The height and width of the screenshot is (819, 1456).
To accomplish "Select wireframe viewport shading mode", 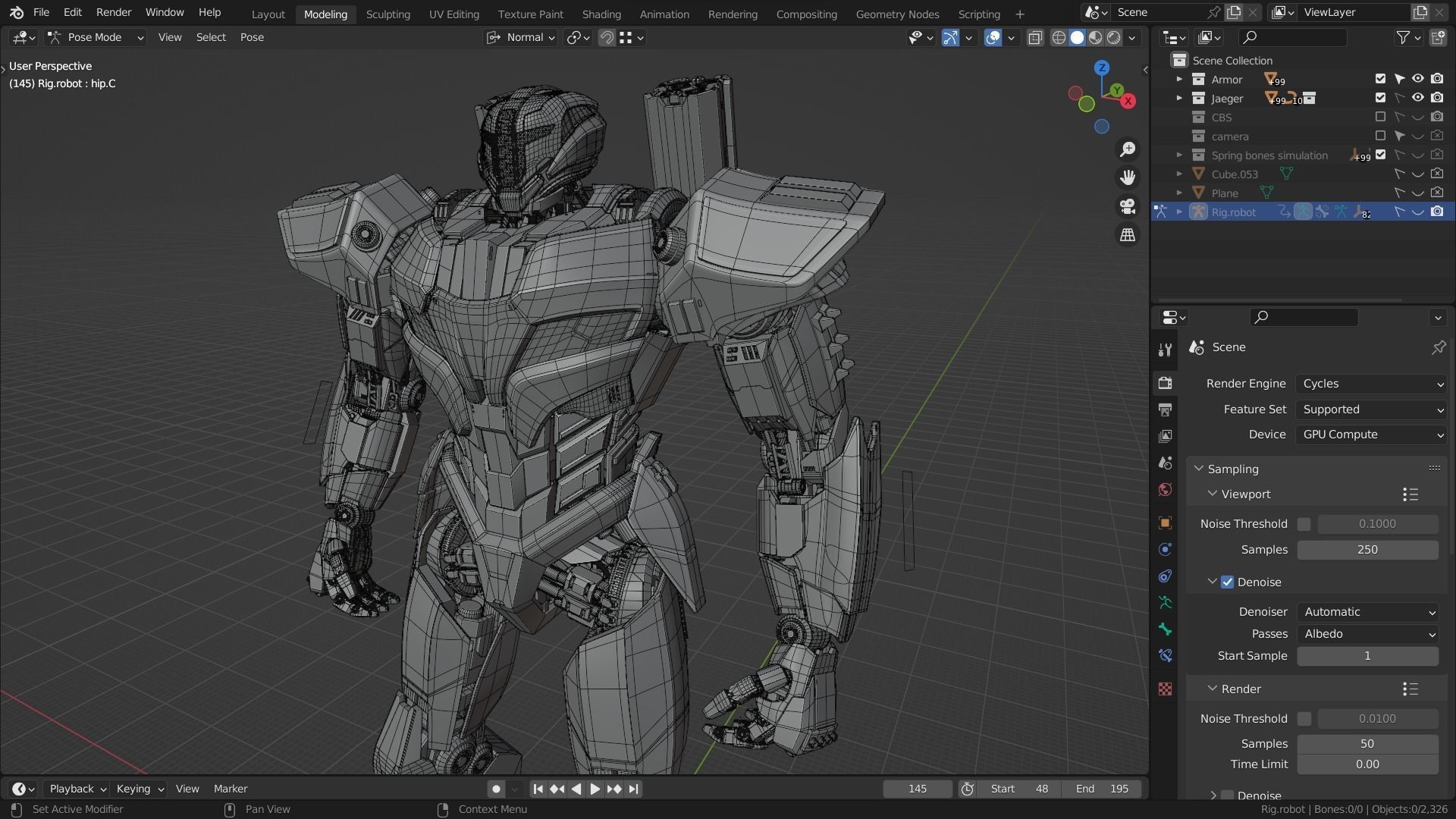I will 1059,37.
